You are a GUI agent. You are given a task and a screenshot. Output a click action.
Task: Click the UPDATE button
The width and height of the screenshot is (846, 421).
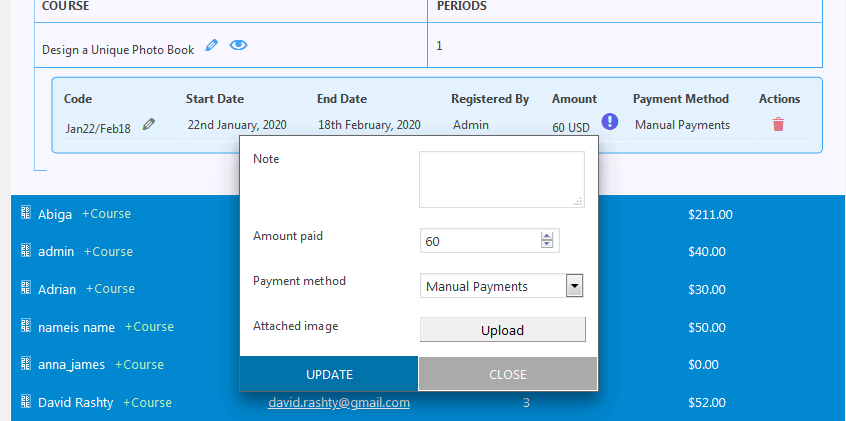[x=329, y=374]
